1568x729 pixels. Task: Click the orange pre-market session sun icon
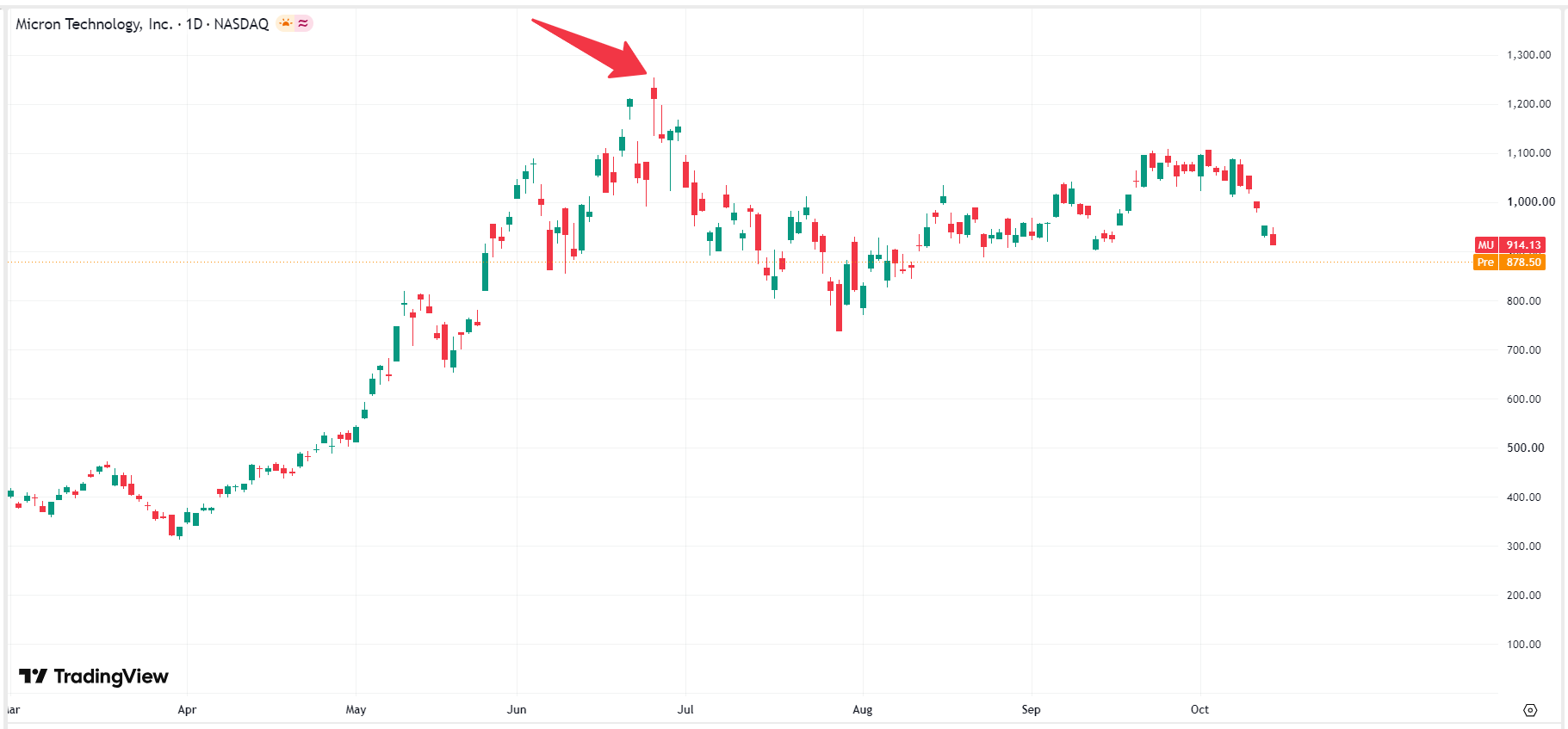coord(285,23)
